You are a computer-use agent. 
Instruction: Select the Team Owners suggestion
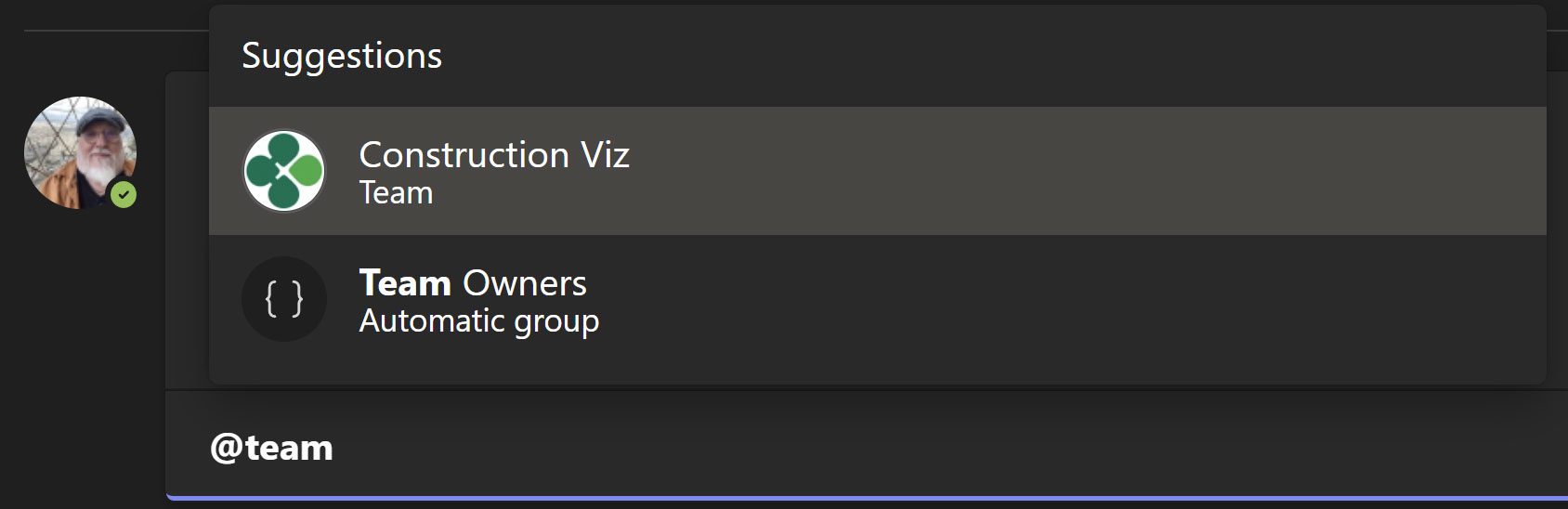click(x=878, y=299)
